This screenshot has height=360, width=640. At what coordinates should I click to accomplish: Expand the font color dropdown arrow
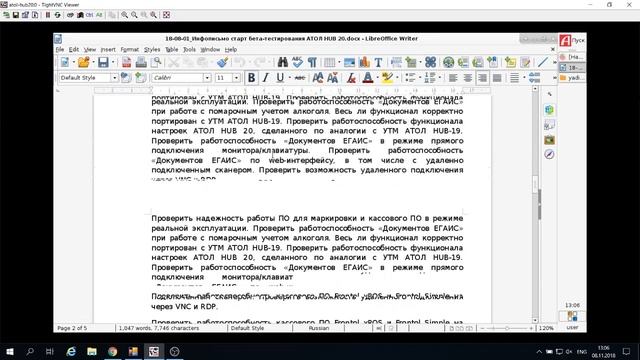point(377,78)
